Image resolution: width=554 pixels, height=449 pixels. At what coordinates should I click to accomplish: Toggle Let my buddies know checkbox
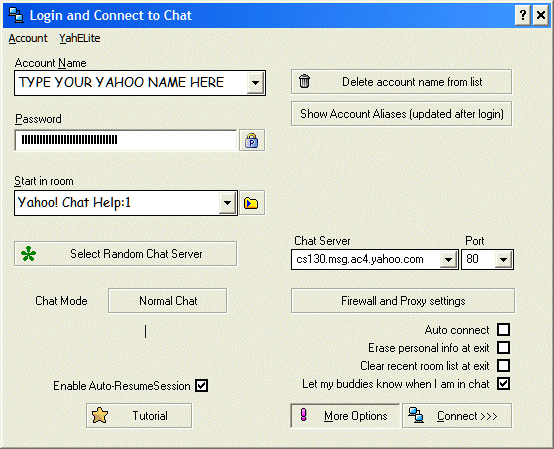(503, 384)
